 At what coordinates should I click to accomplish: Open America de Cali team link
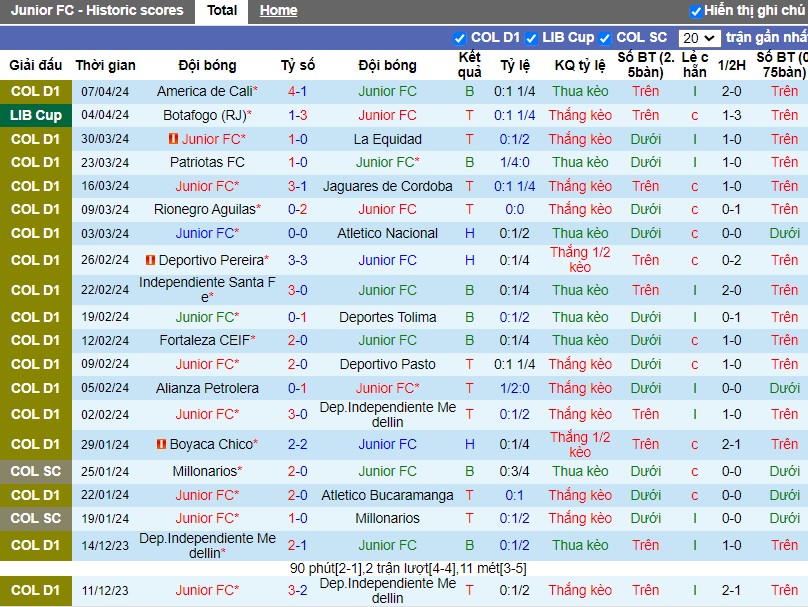[x=205, y=92]
